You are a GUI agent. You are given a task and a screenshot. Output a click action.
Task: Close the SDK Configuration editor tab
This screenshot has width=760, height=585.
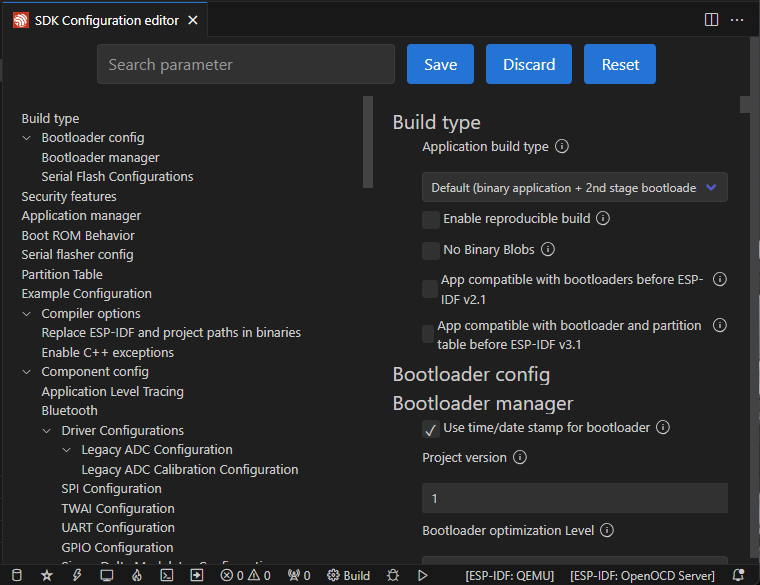tap(193, 20)
